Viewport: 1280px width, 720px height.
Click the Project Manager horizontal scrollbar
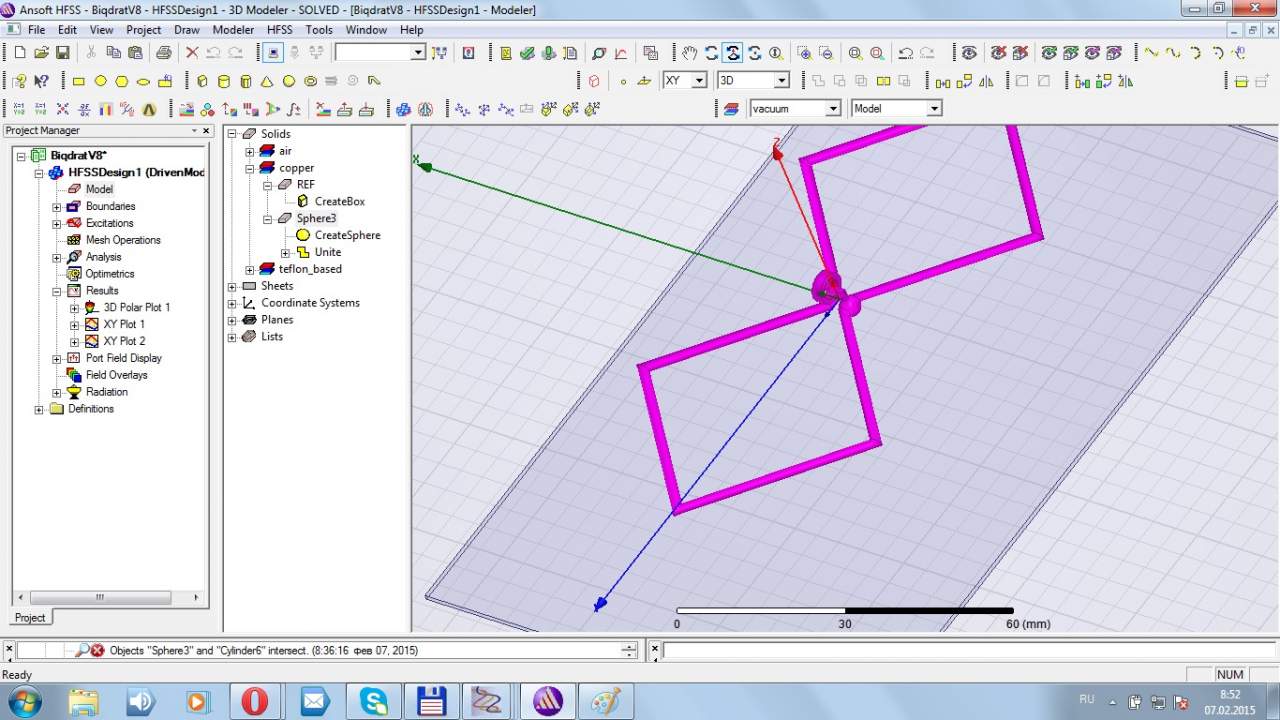click(x=100, y=597)
